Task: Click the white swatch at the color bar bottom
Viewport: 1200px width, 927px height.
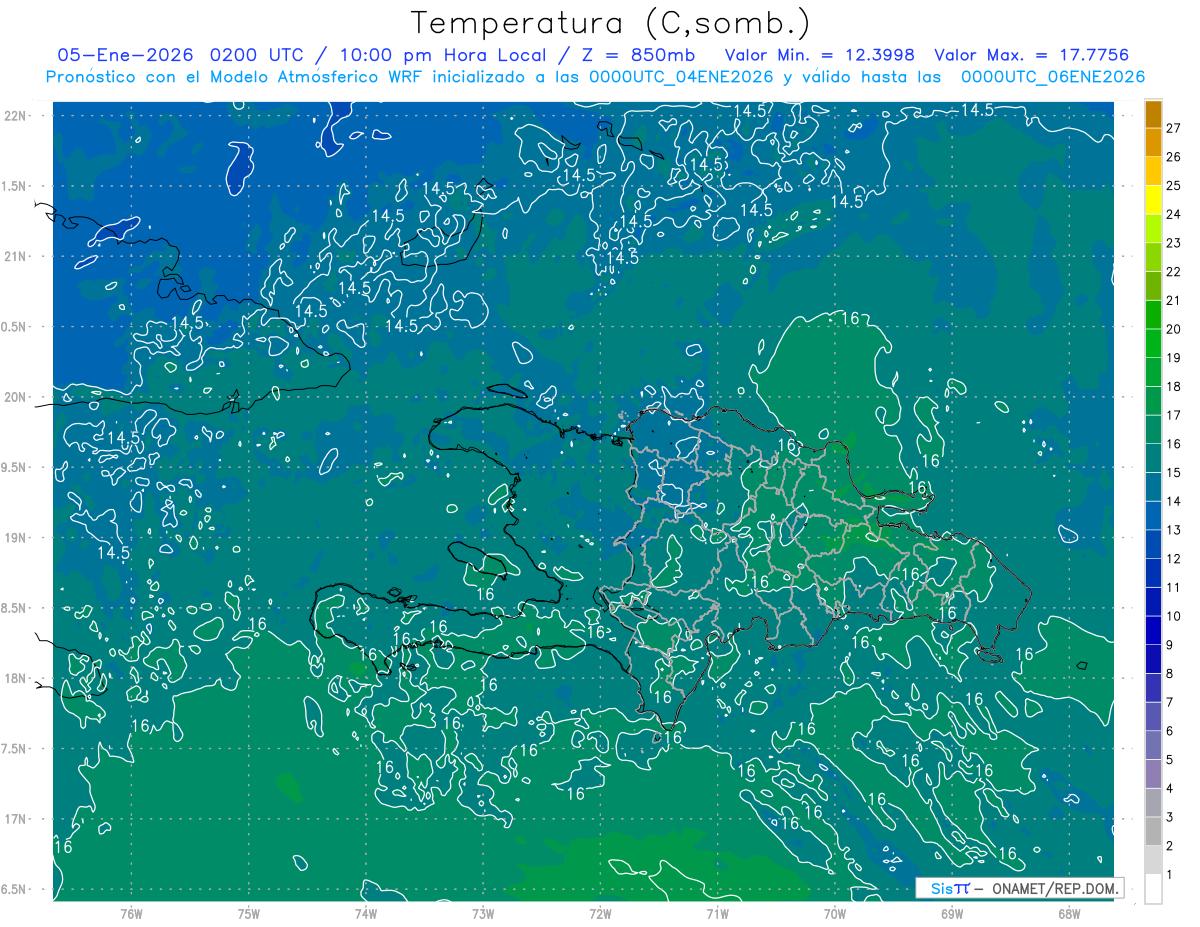Action: click(1154, 888)
